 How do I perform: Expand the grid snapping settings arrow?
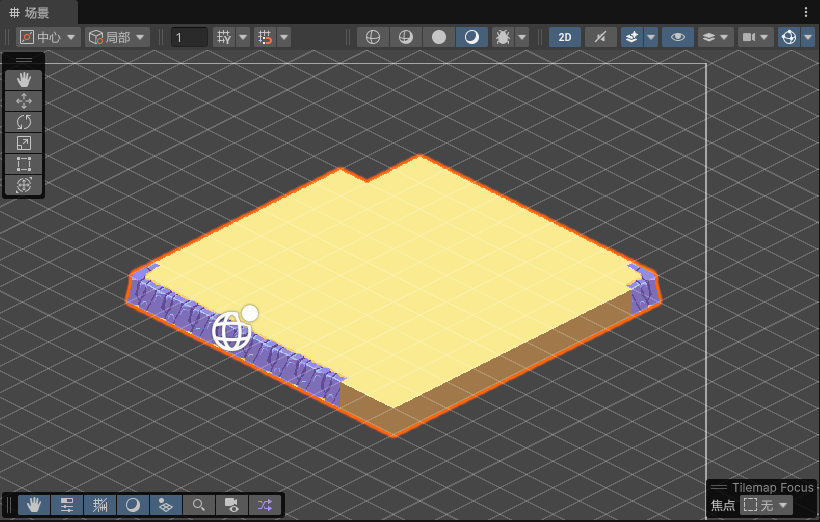point(284,37)
